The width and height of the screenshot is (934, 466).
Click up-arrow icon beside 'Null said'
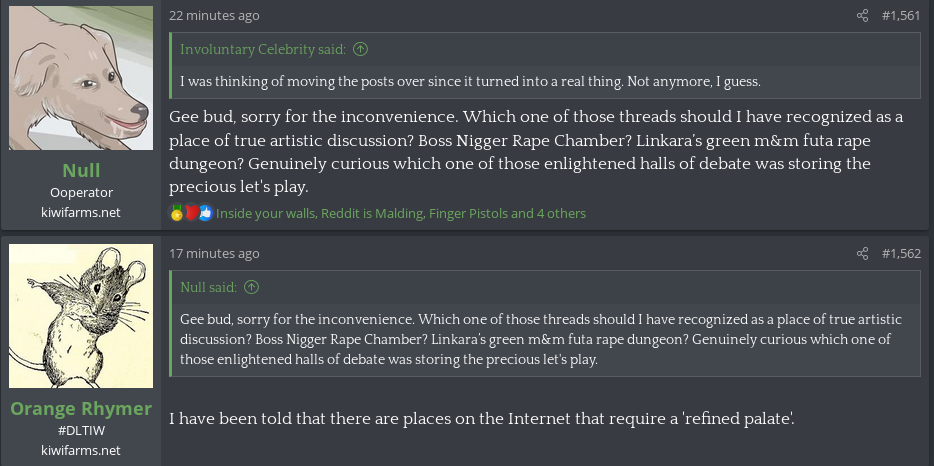click(x=251, y=287)
